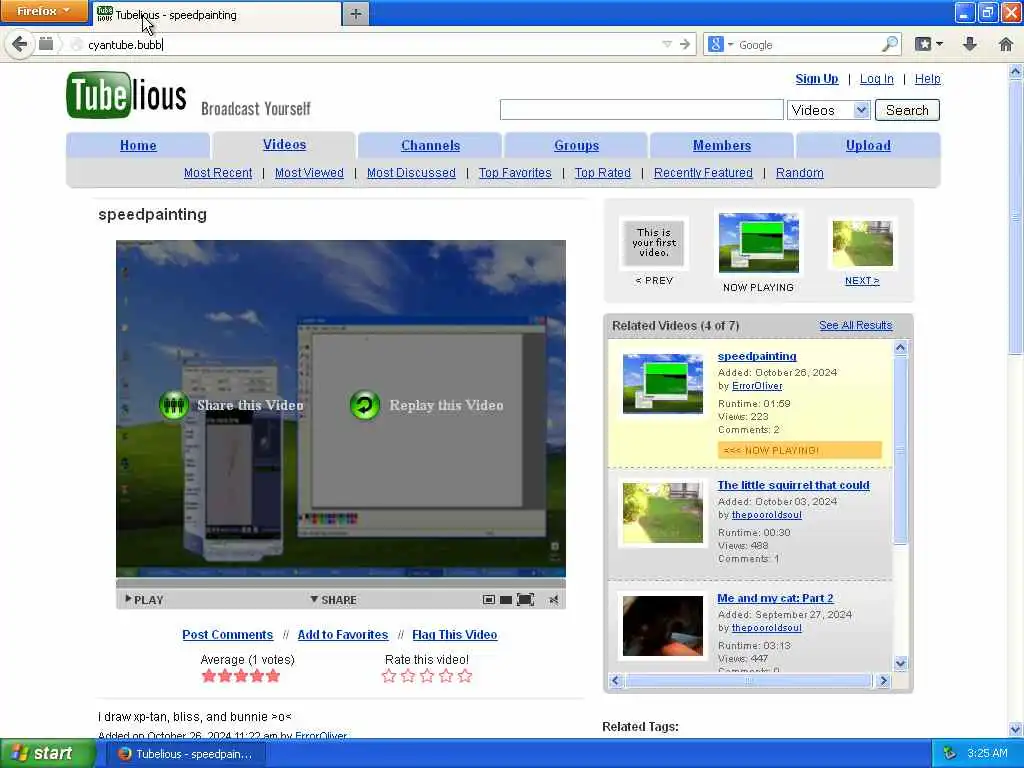Click the browser back arrow button
1024x768 pixels.
point(20,44)
